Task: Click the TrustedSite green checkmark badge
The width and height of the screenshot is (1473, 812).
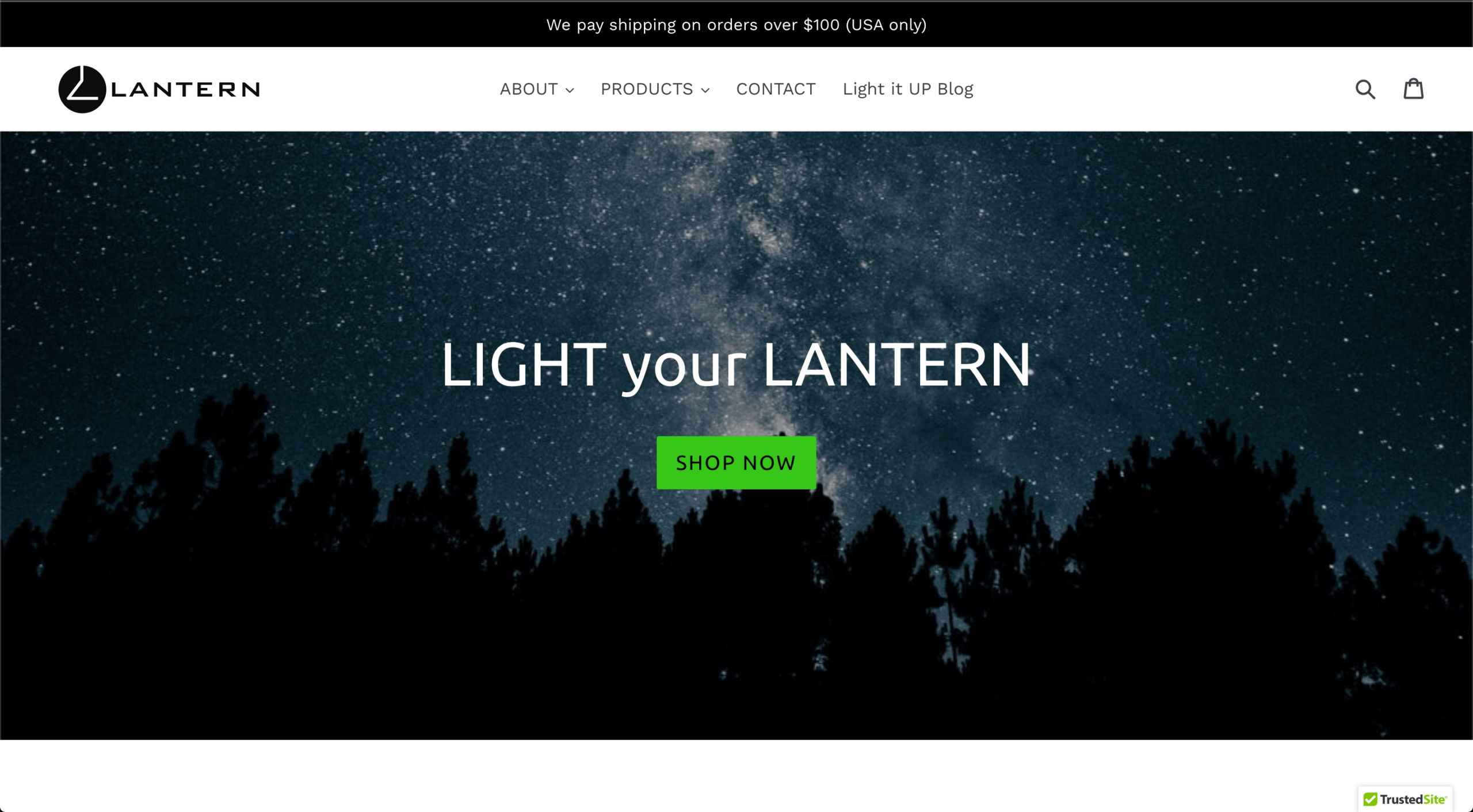Action: 1370,799
